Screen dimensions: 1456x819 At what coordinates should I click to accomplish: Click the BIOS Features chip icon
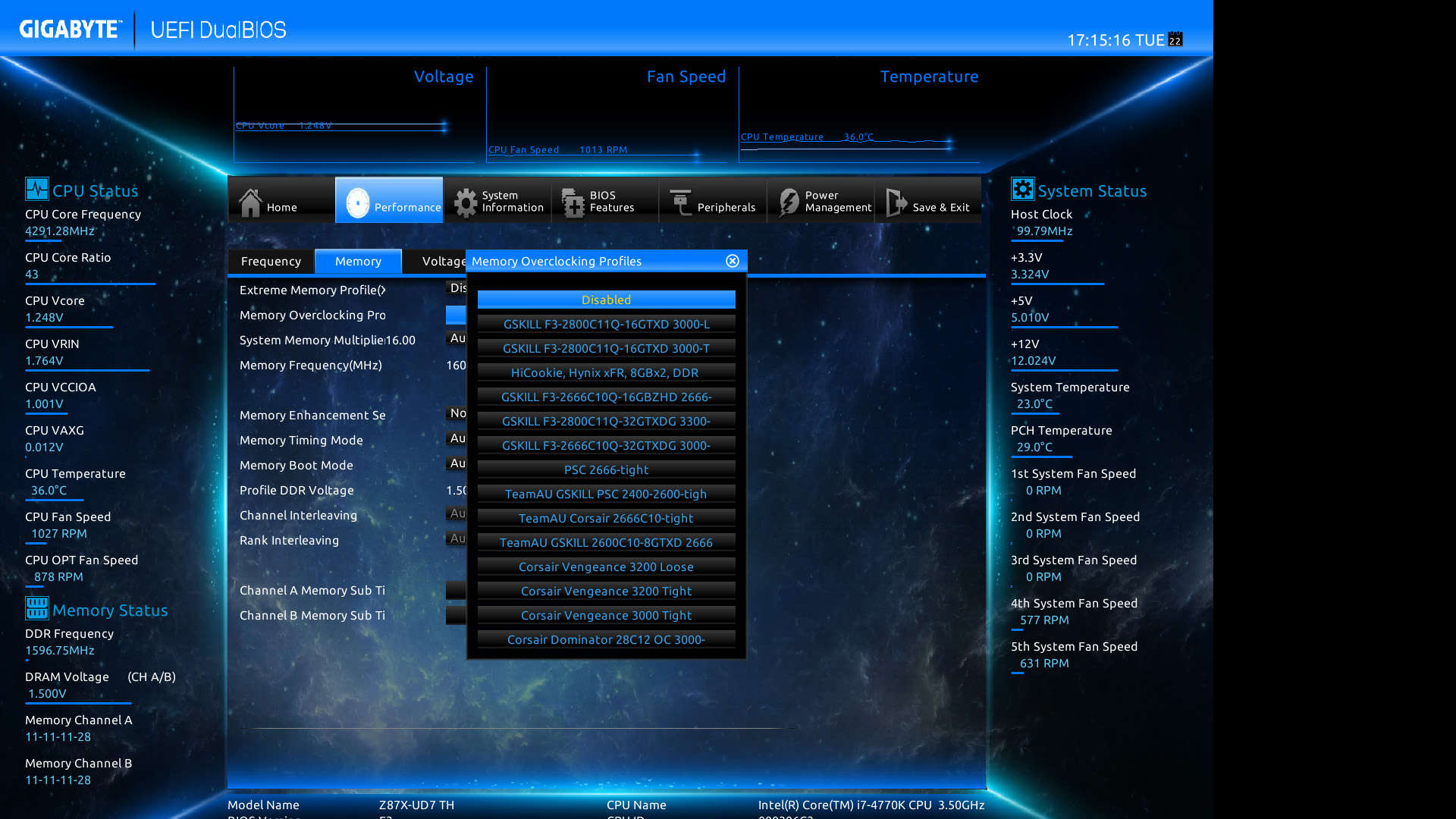pyautogui.click(x=573, y=202)
